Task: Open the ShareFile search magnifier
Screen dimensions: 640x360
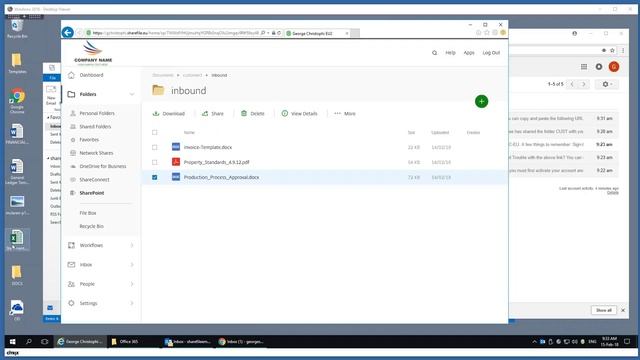Action: (434, 53)
